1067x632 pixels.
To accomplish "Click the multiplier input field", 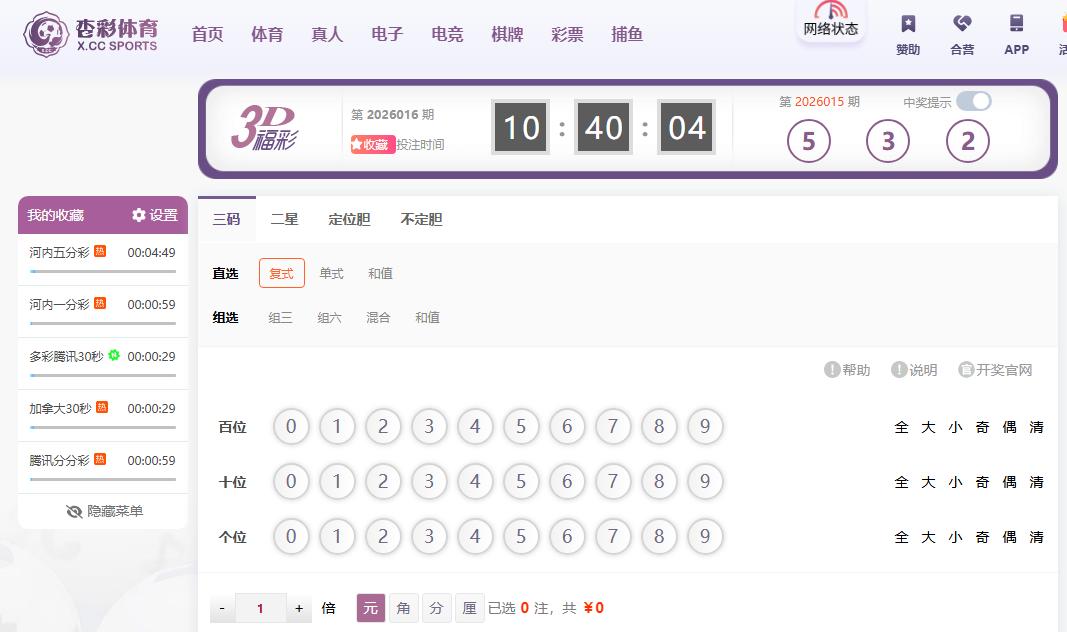I will [x=260, y=608].
